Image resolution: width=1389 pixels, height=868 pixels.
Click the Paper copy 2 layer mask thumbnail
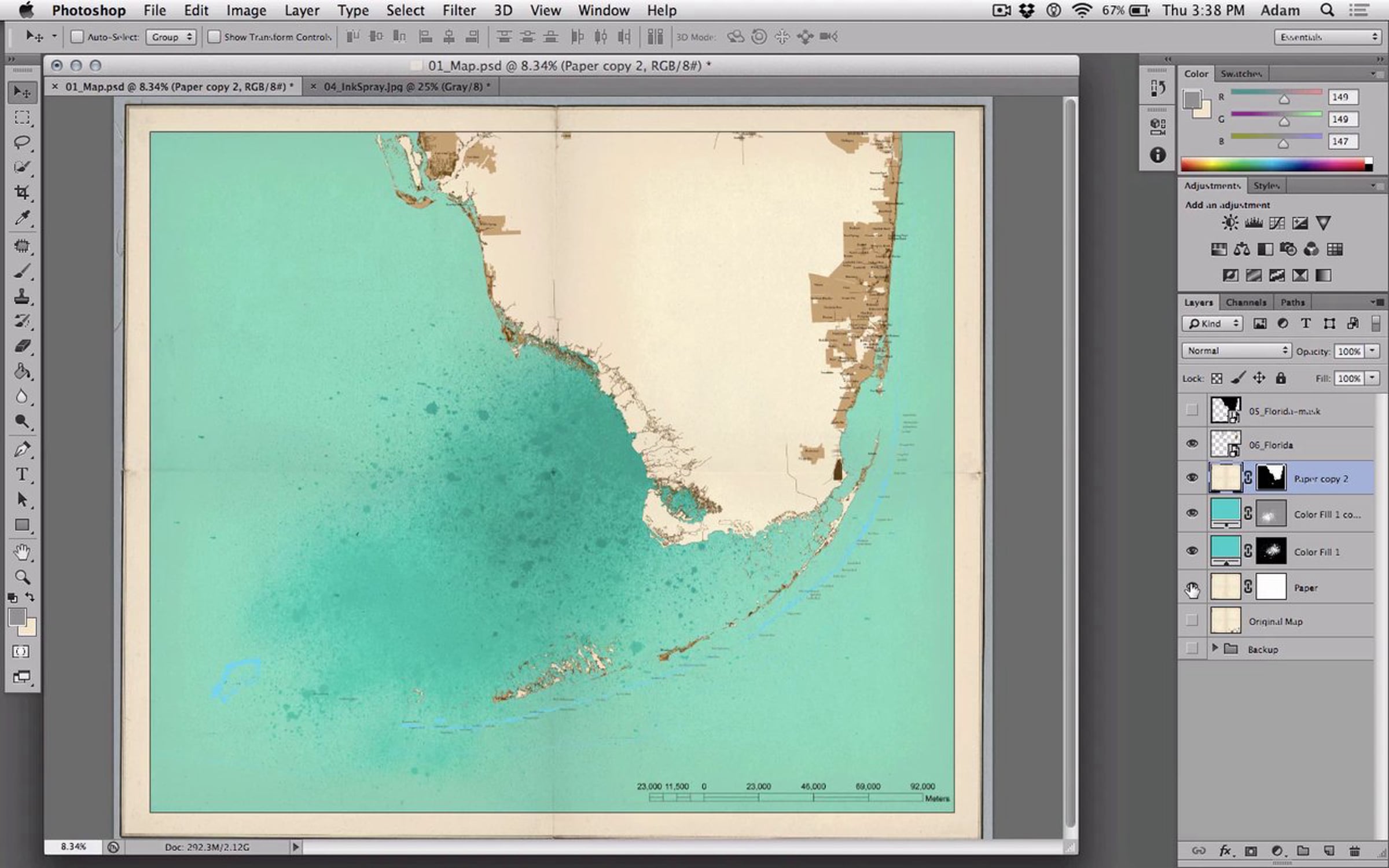(x=1271, y=478)
